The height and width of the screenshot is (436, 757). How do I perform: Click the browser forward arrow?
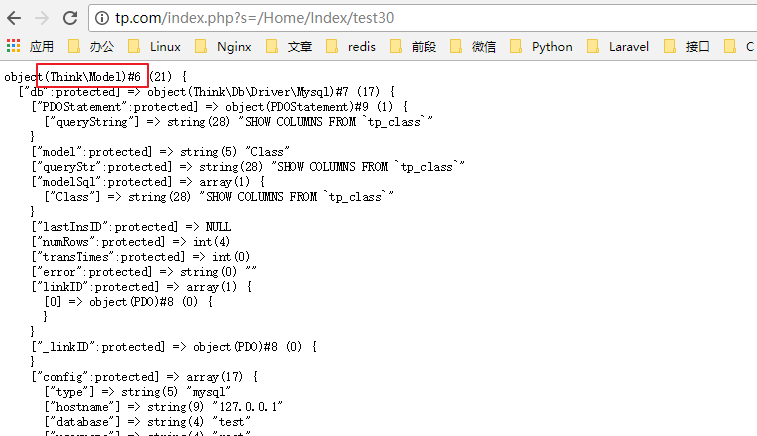[42, 17]
